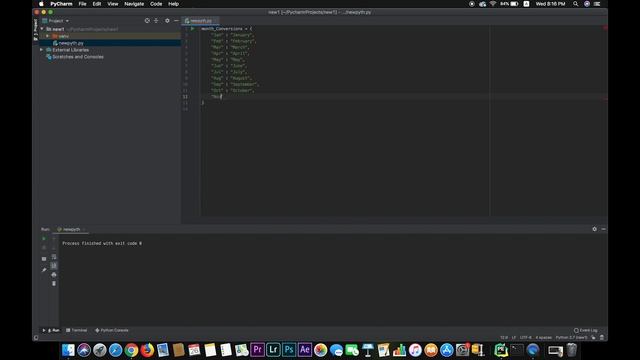Open the Edit menu
Screen dimensions: 640x360
[x=97, y=4]
